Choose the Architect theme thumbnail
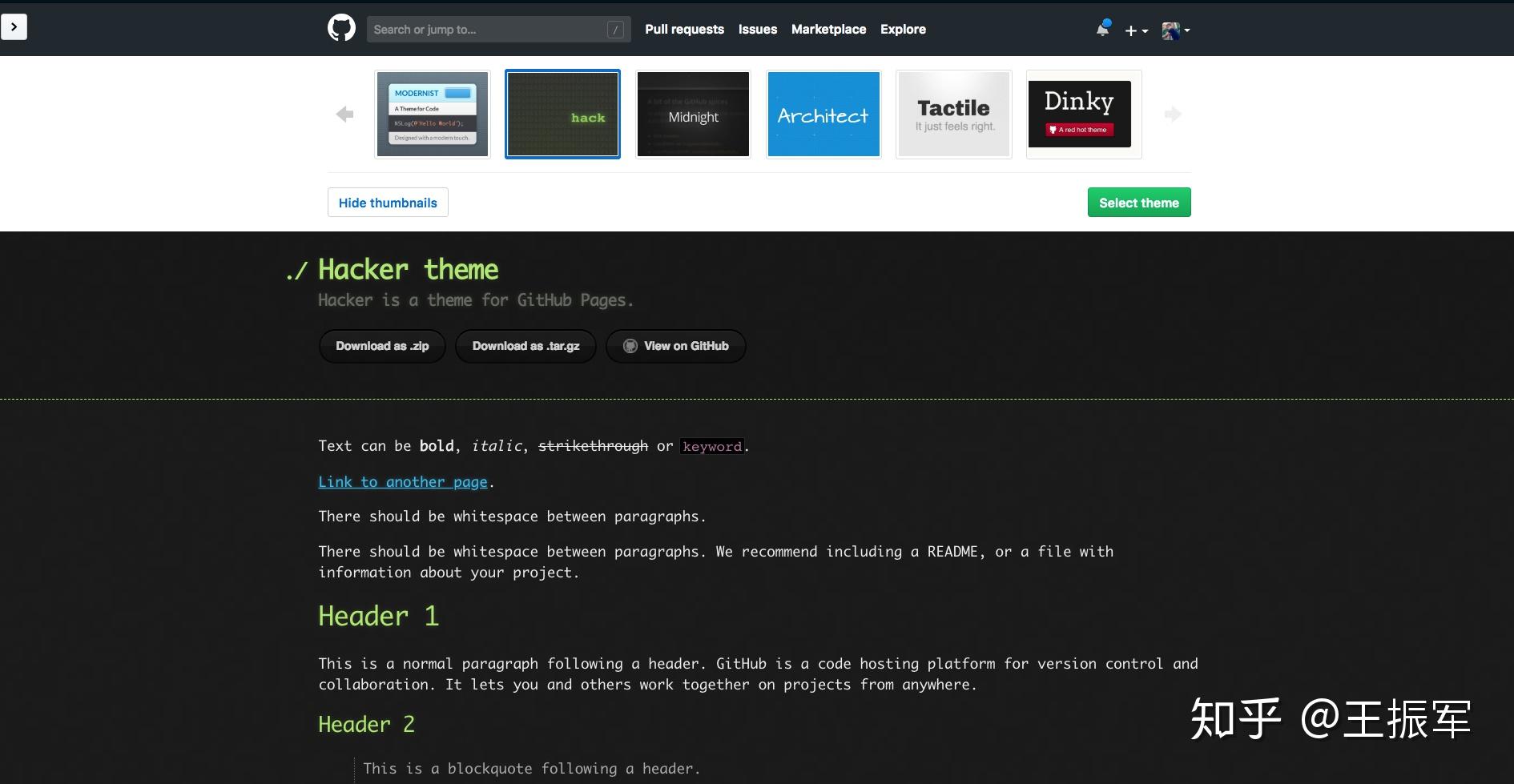 823,115
